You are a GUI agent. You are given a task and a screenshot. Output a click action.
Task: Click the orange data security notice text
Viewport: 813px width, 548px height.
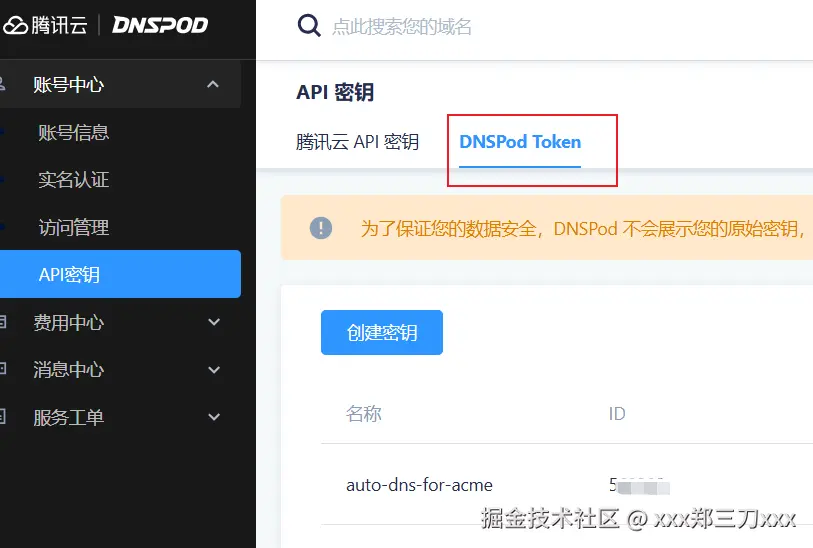click(583, 228)
